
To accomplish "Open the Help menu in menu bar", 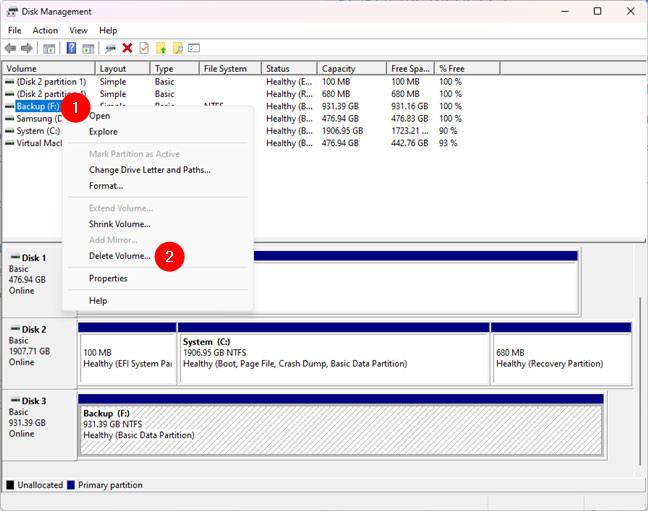I will pos(108,31).
